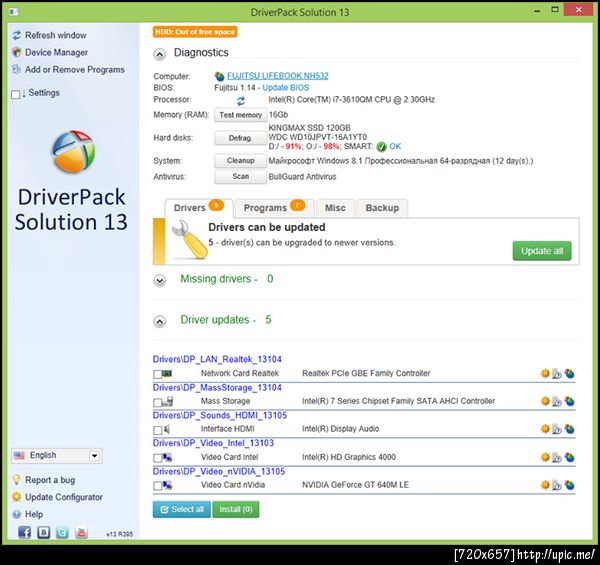Check the Mass Storage checkbox

[157, 402]
